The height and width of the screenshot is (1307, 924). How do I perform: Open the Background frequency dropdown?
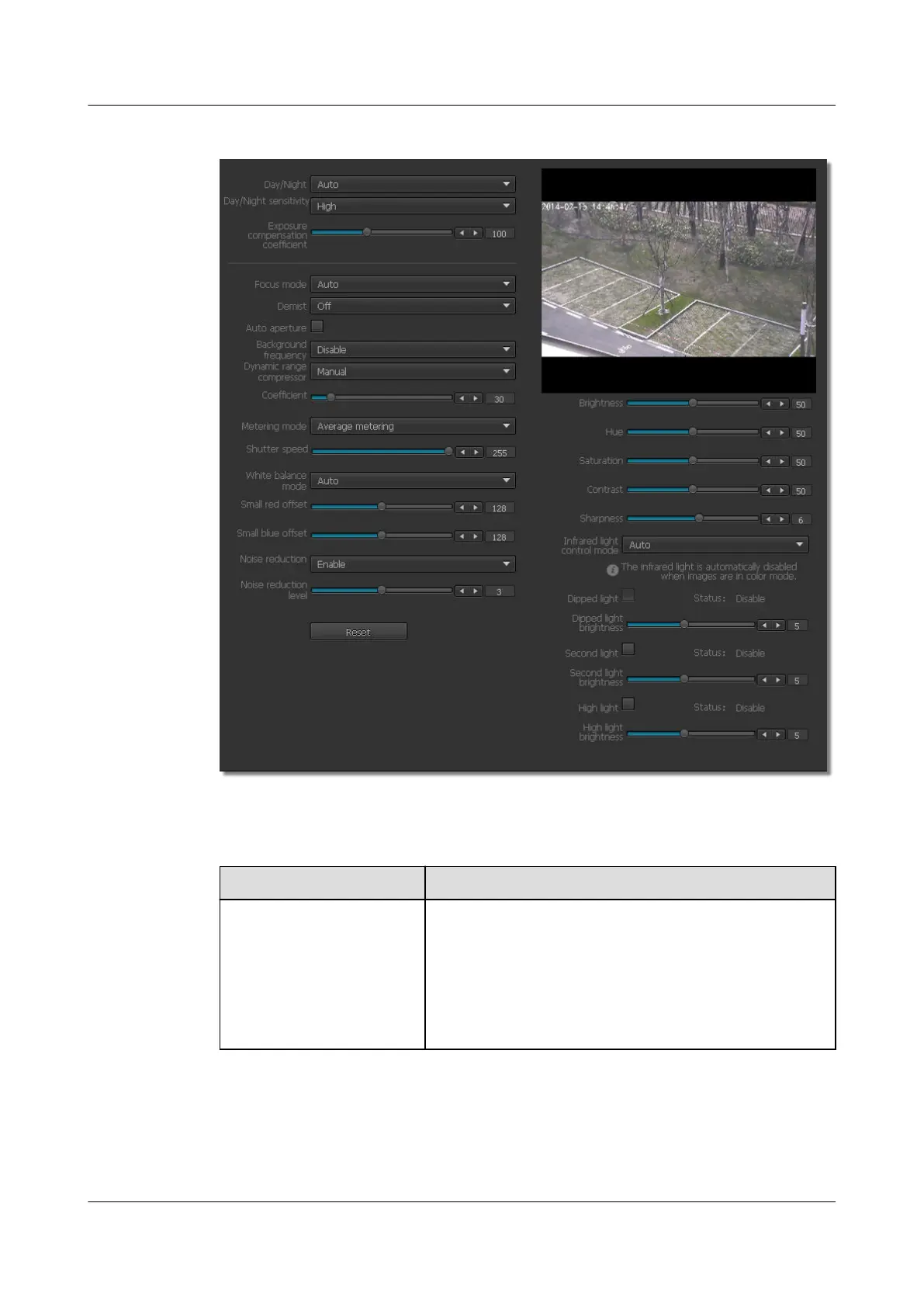point(413,349)
